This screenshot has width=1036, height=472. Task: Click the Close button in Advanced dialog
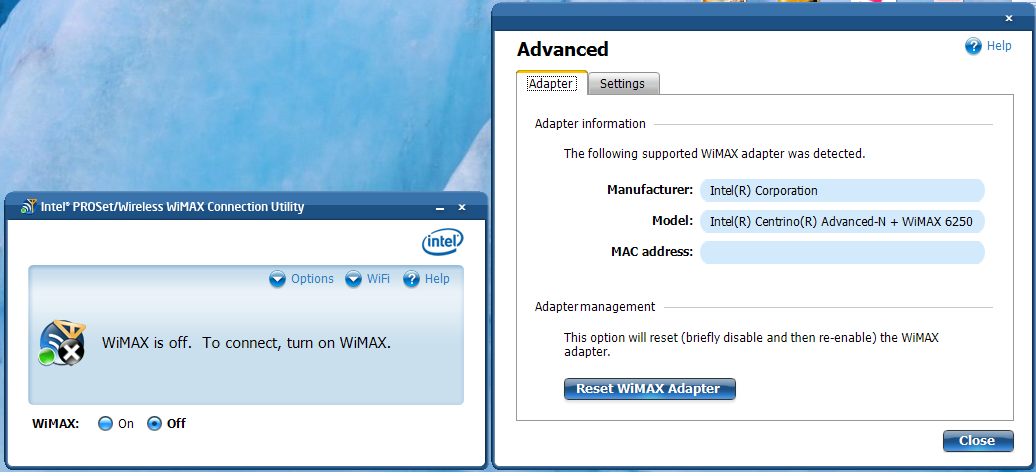(x=978, y=441)
